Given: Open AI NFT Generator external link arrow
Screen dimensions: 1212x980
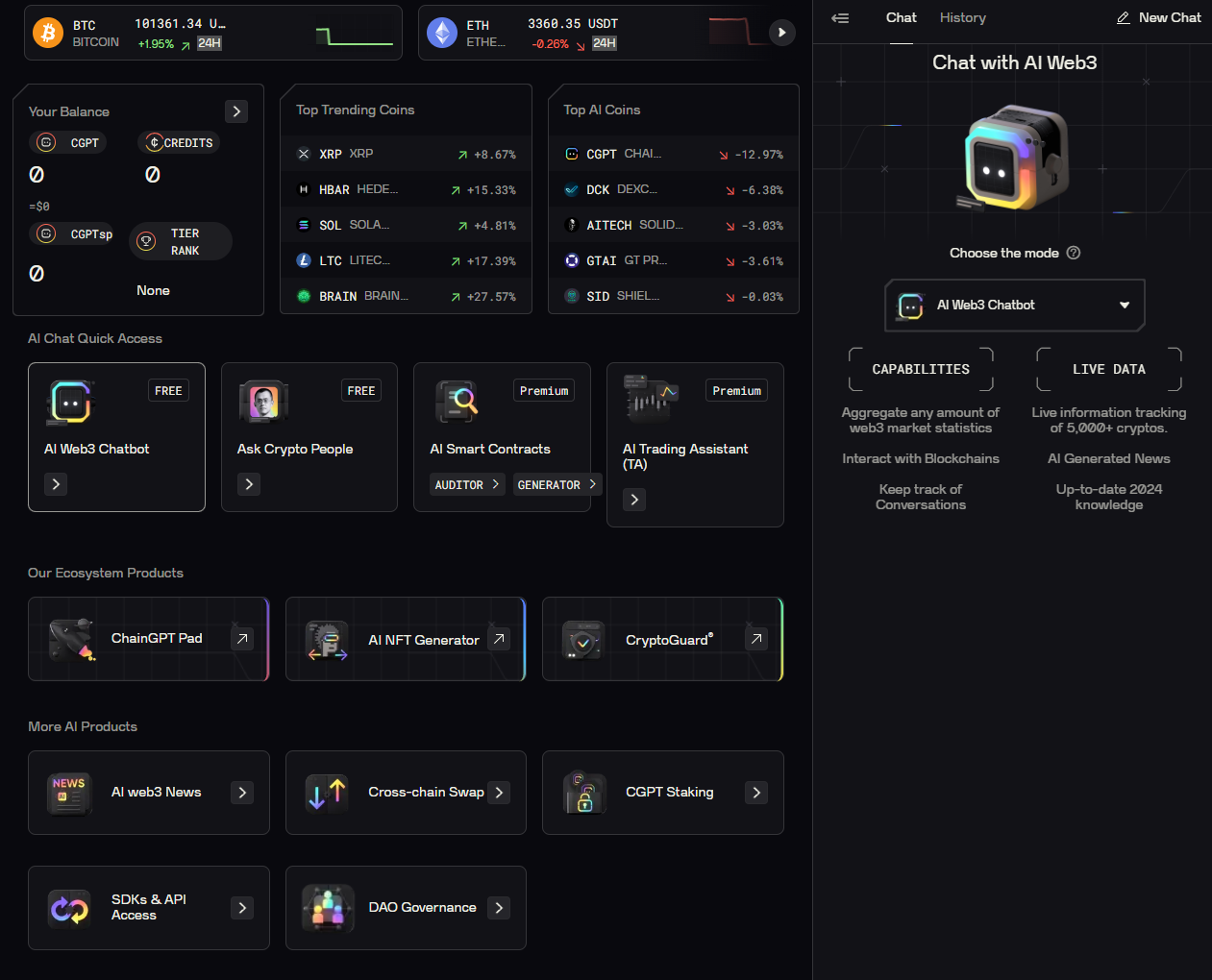Looking at the screenshot, I should point(499,638).
